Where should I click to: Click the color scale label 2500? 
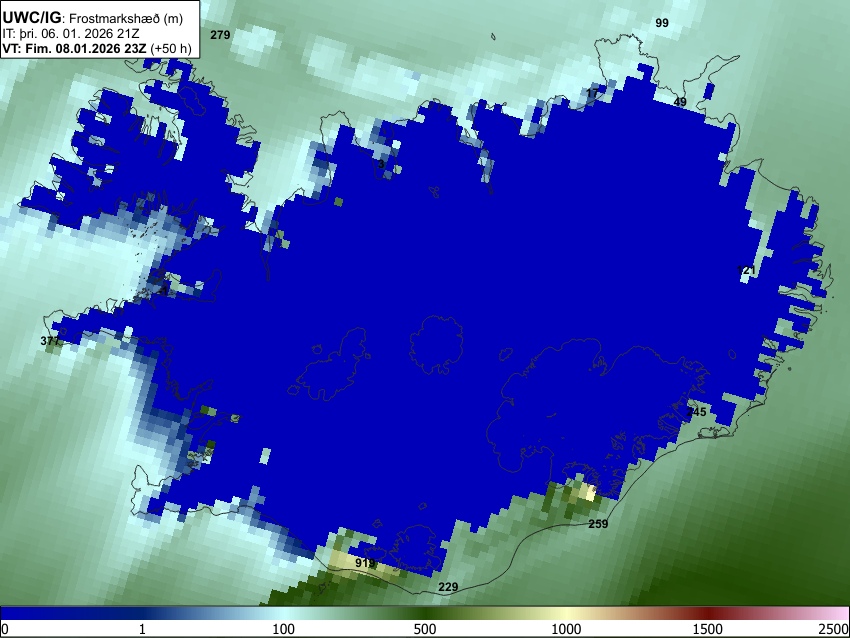coord(834,629)
